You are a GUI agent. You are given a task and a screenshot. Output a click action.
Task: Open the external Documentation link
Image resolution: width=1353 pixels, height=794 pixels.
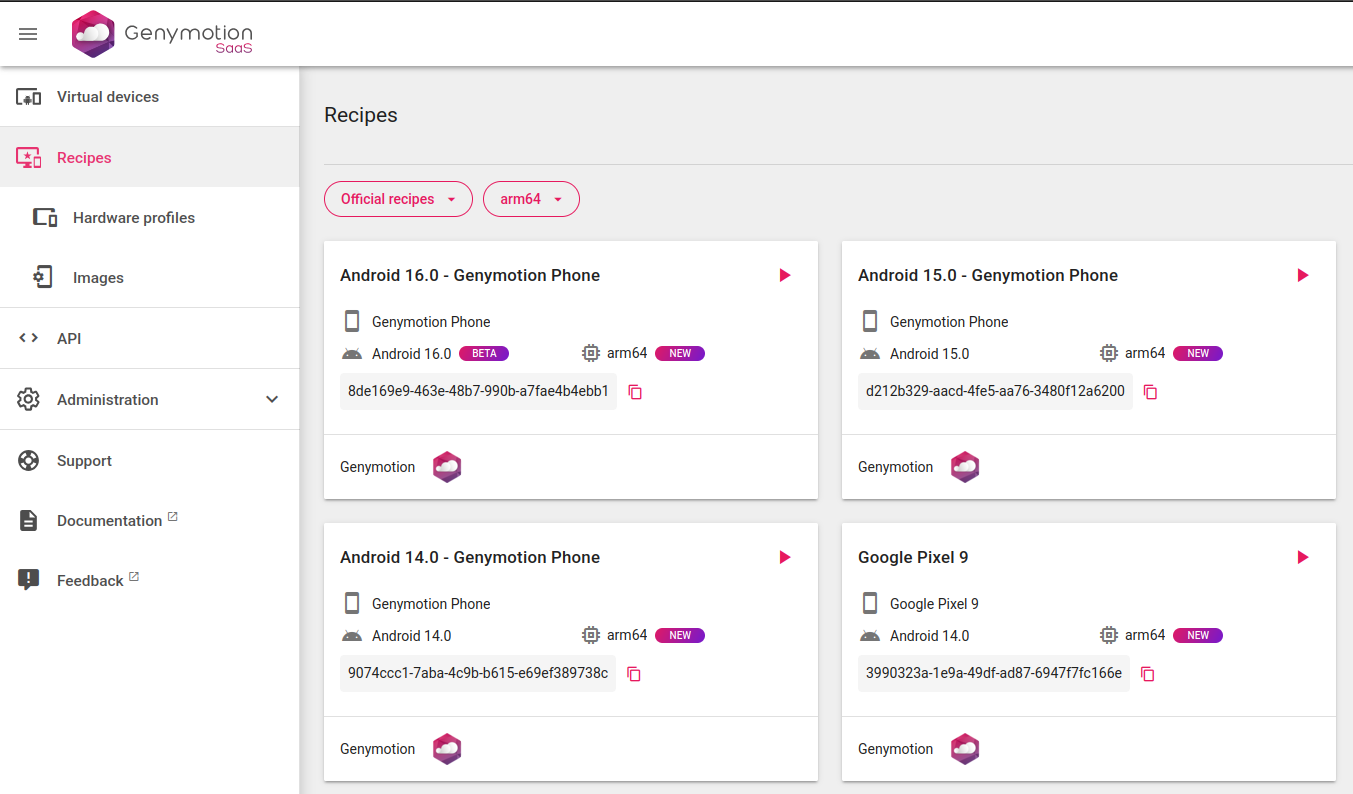(x=109, y=521)
